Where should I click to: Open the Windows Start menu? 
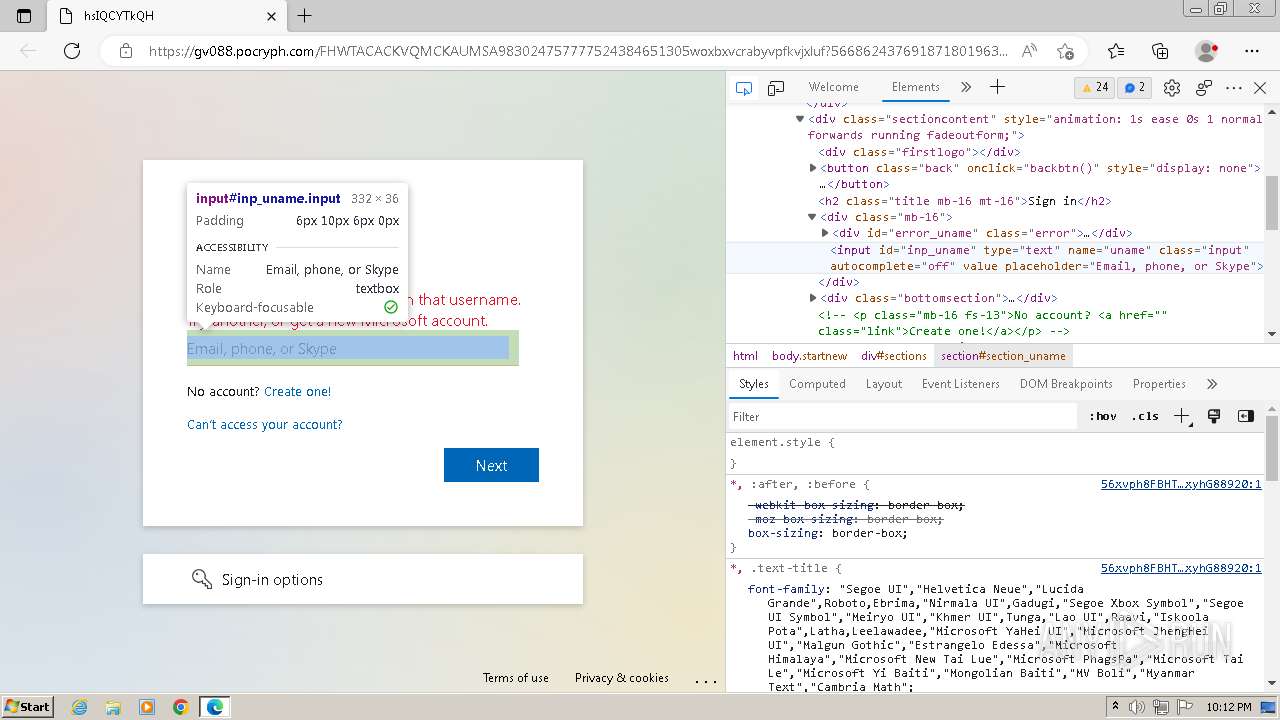tap(27, 707)
